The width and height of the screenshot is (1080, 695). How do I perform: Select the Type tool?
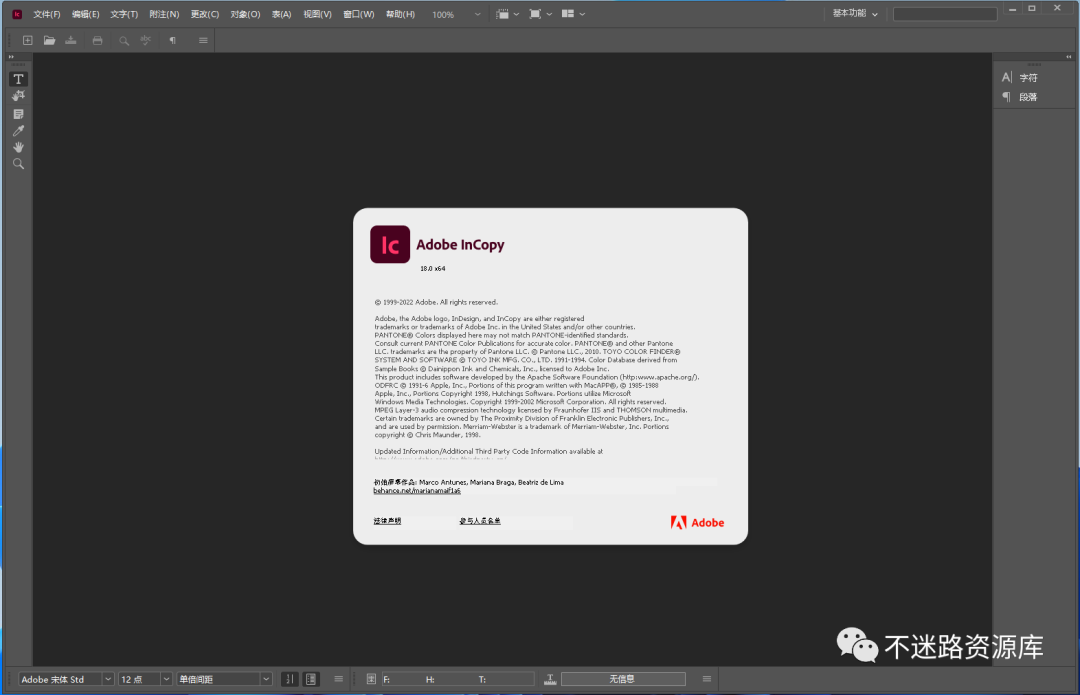click(x=19, y=79)
